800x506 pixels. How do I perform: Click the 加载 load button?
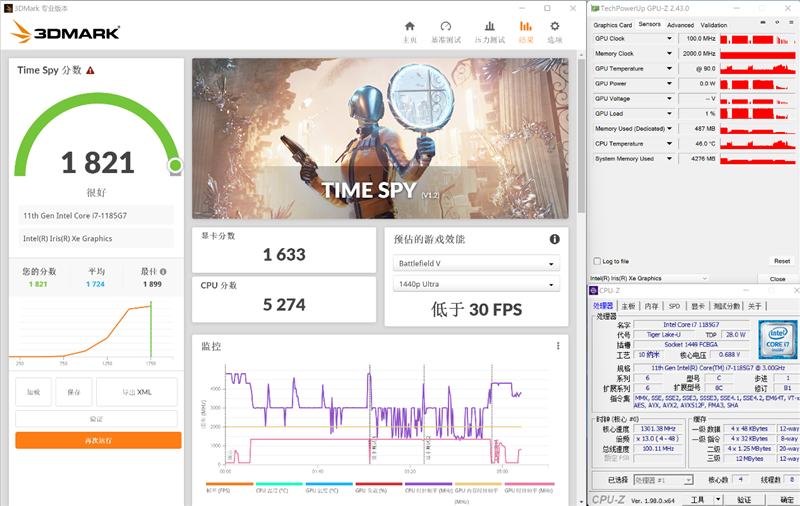pos(34,392)
